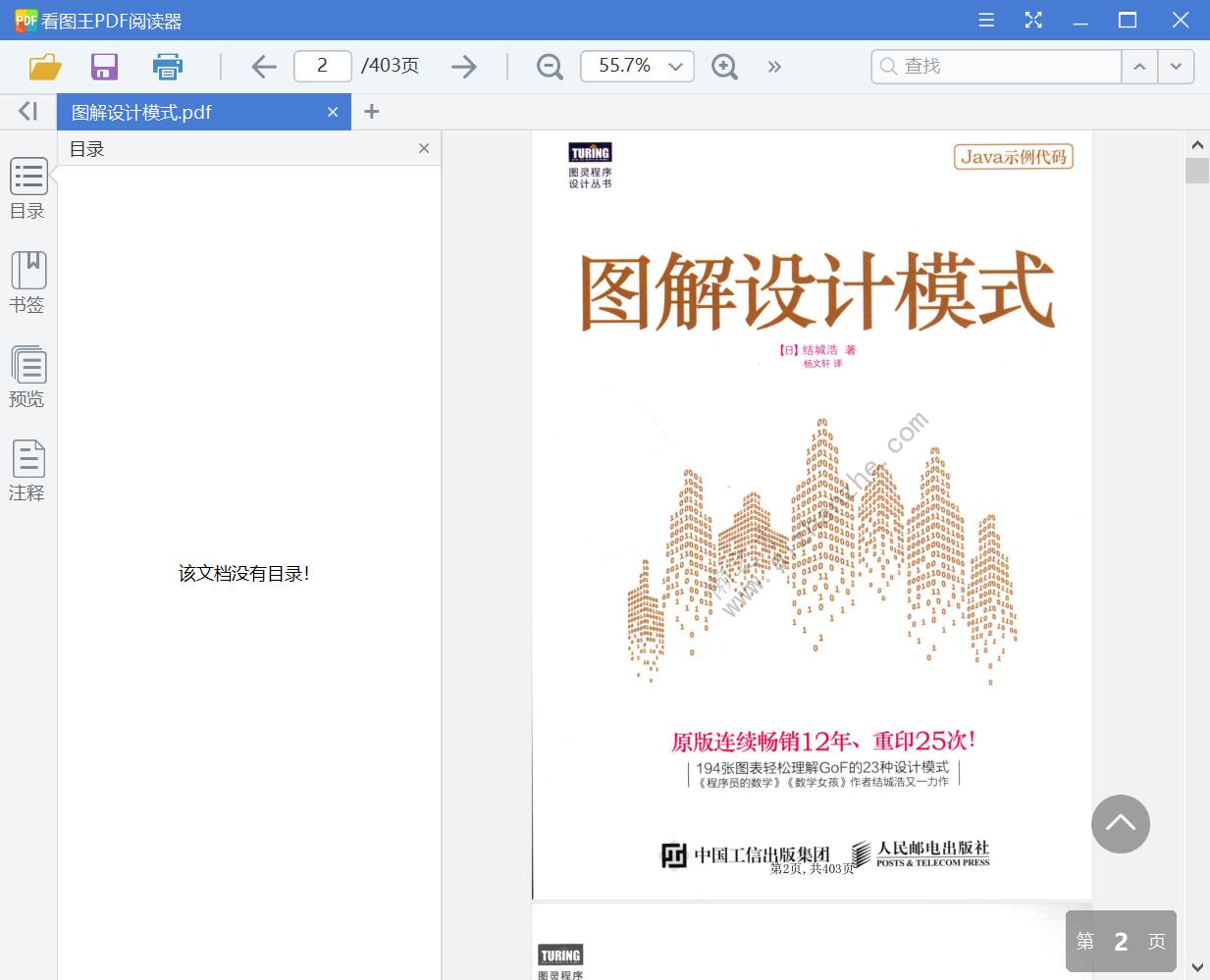Click the vertical scrollbar down arrow
This screenshot has width=1210, height=980.
coord(1197,967)
